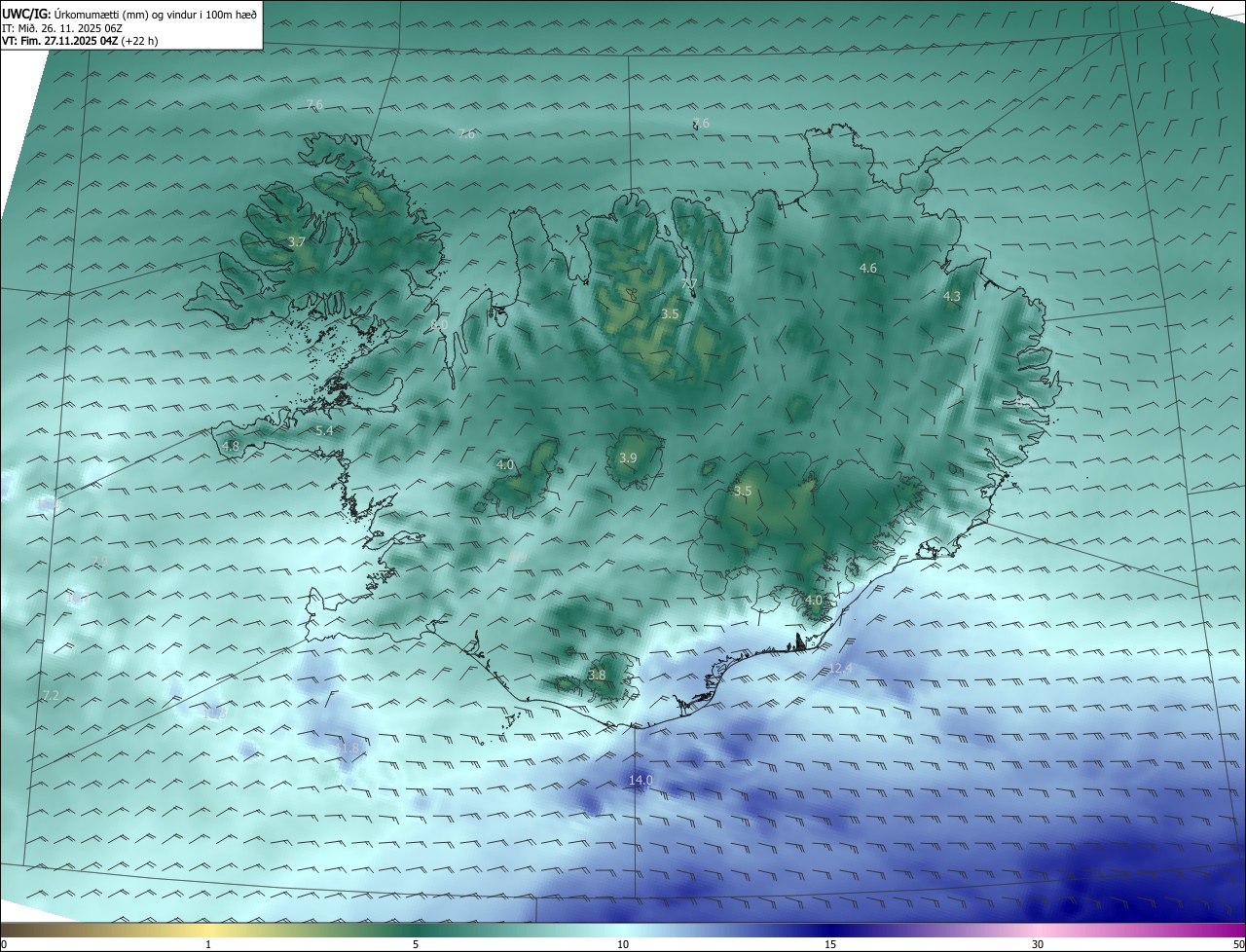
Task: Click the 3.9 value label on the central glacier
Action: click(628, 458)
